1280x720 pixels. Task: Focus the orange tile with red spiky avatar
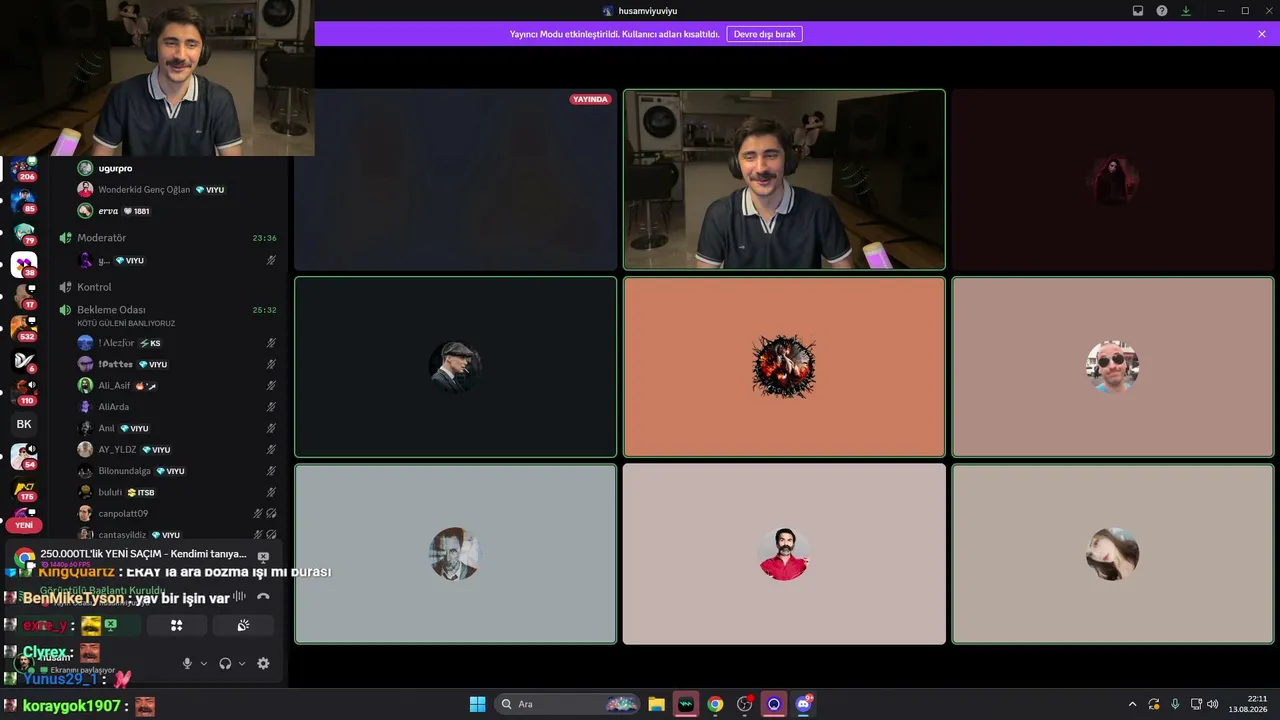tap(784, 367)
